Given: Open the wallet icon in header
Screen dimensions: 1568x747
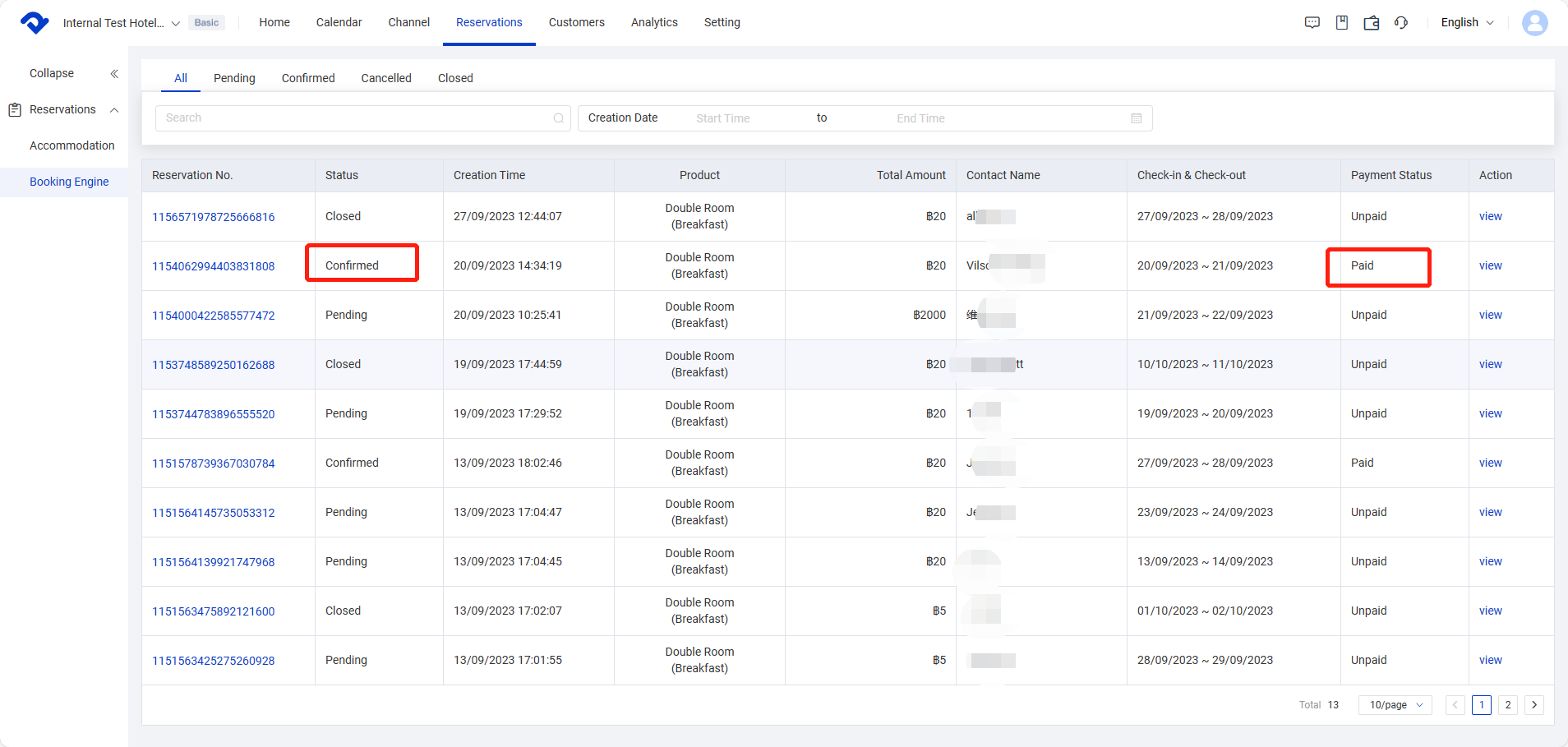Looking at the screenshot, I should (x=1371, y=23).
